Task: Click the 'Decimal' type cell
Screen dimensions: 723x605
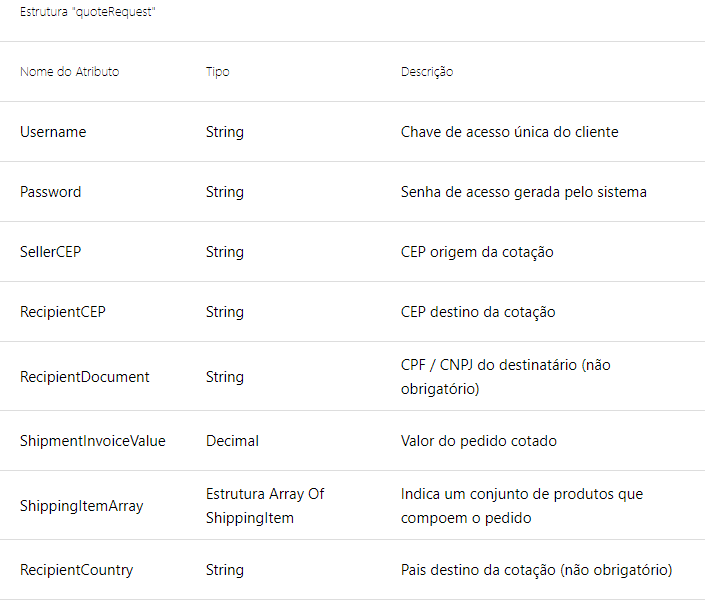Action: click(232, 441)
